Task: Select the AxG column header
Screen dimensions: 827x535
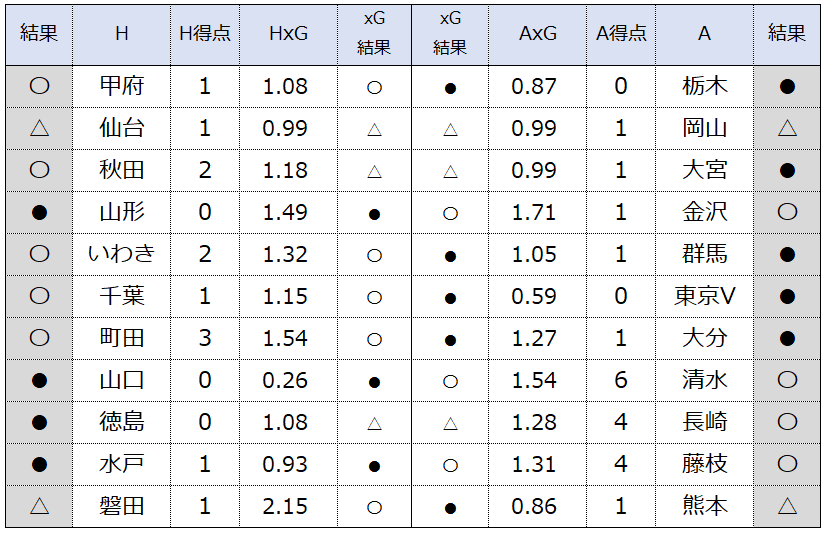Action: (x=537, y=34)
